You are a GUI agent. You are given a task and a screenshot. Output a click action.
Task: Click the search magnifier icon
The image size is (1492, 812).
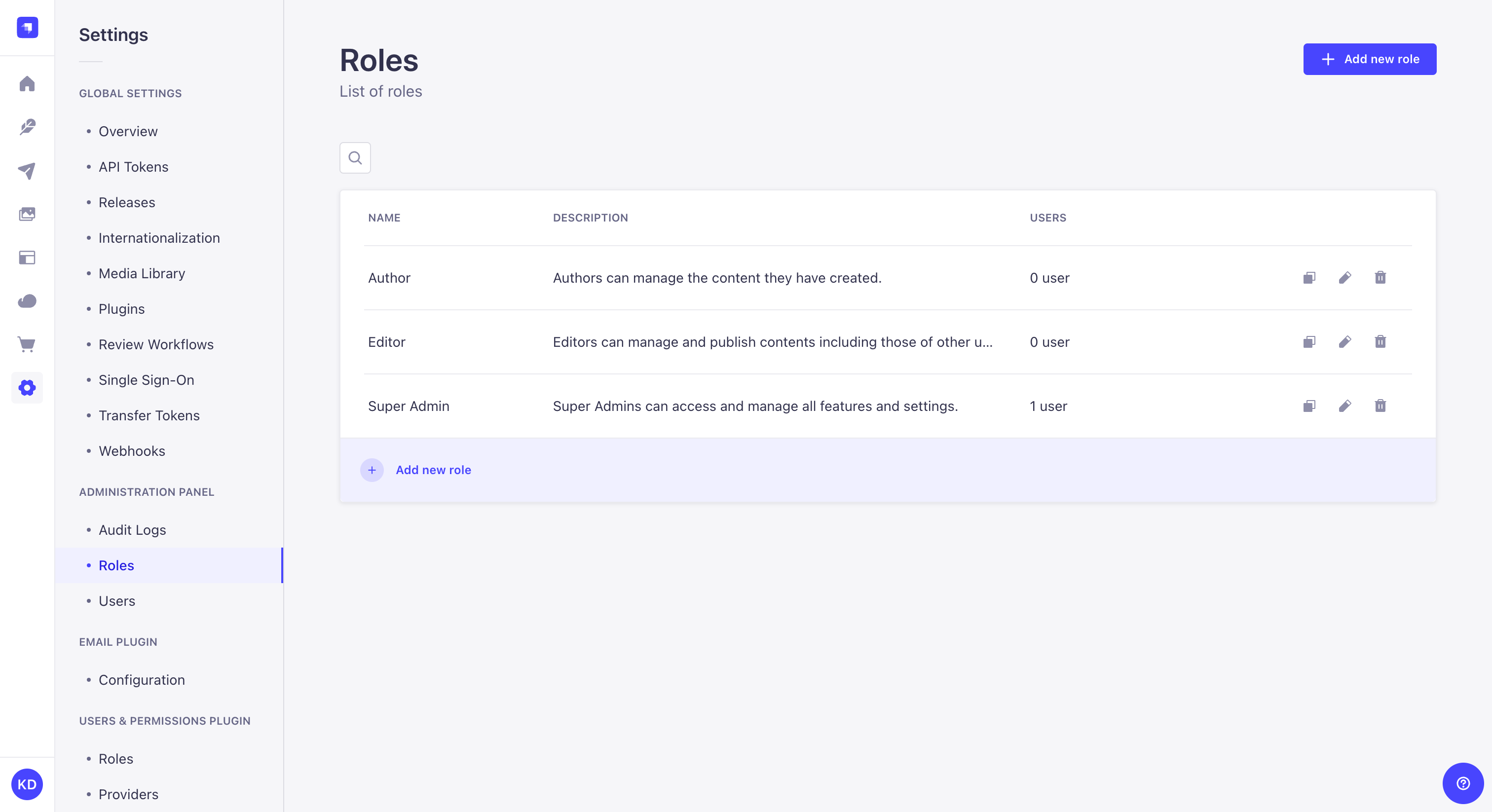(x=355, y=157)
